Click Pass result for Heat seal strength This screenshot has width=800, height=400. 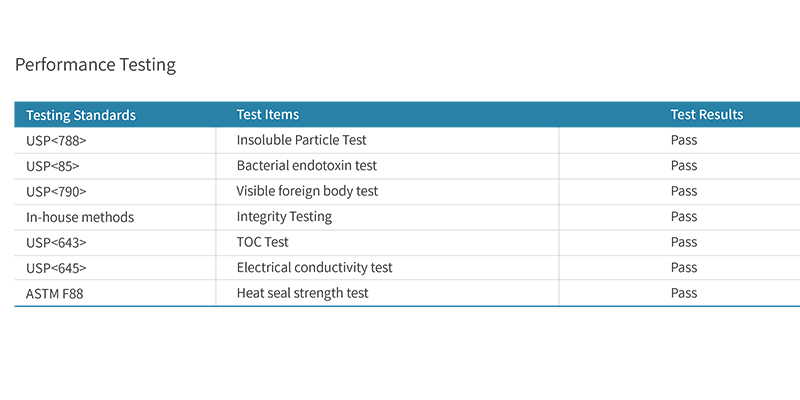click(x=684, y=293)
